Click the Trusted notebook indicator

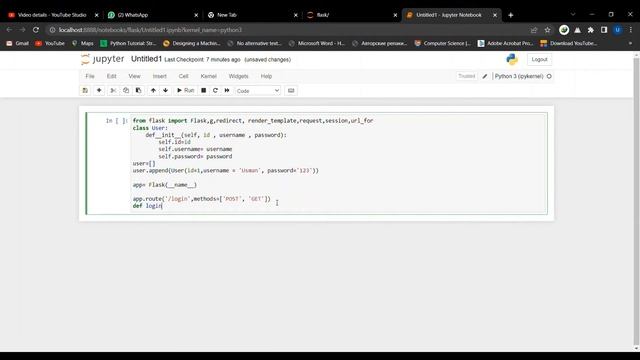click(x=467, y=76)
